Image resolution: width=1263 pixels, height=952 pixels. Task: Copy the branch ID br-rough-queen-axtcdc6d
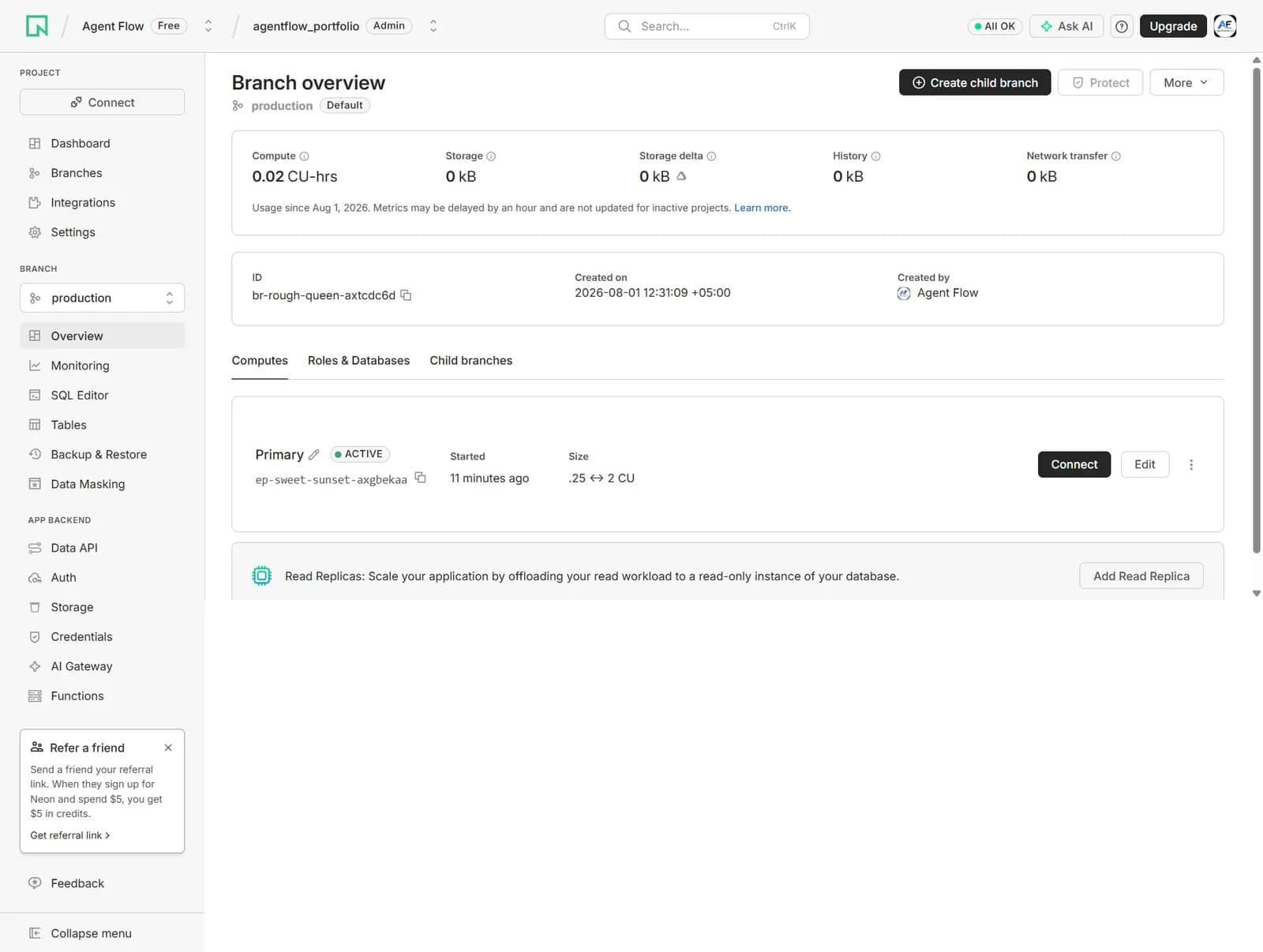(x=406, y=295)
